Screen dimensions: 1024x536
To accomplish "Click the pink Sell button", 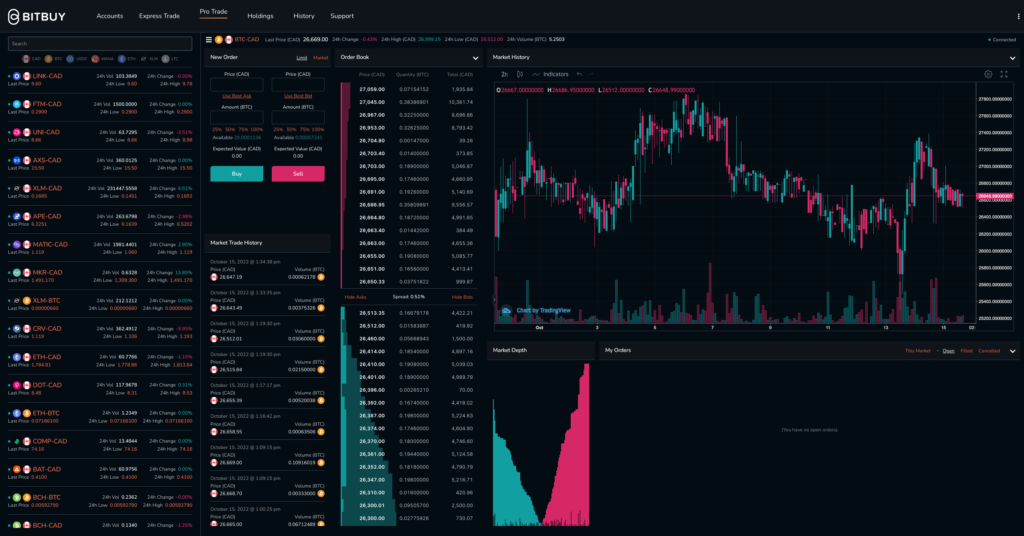I will [298, 174].
